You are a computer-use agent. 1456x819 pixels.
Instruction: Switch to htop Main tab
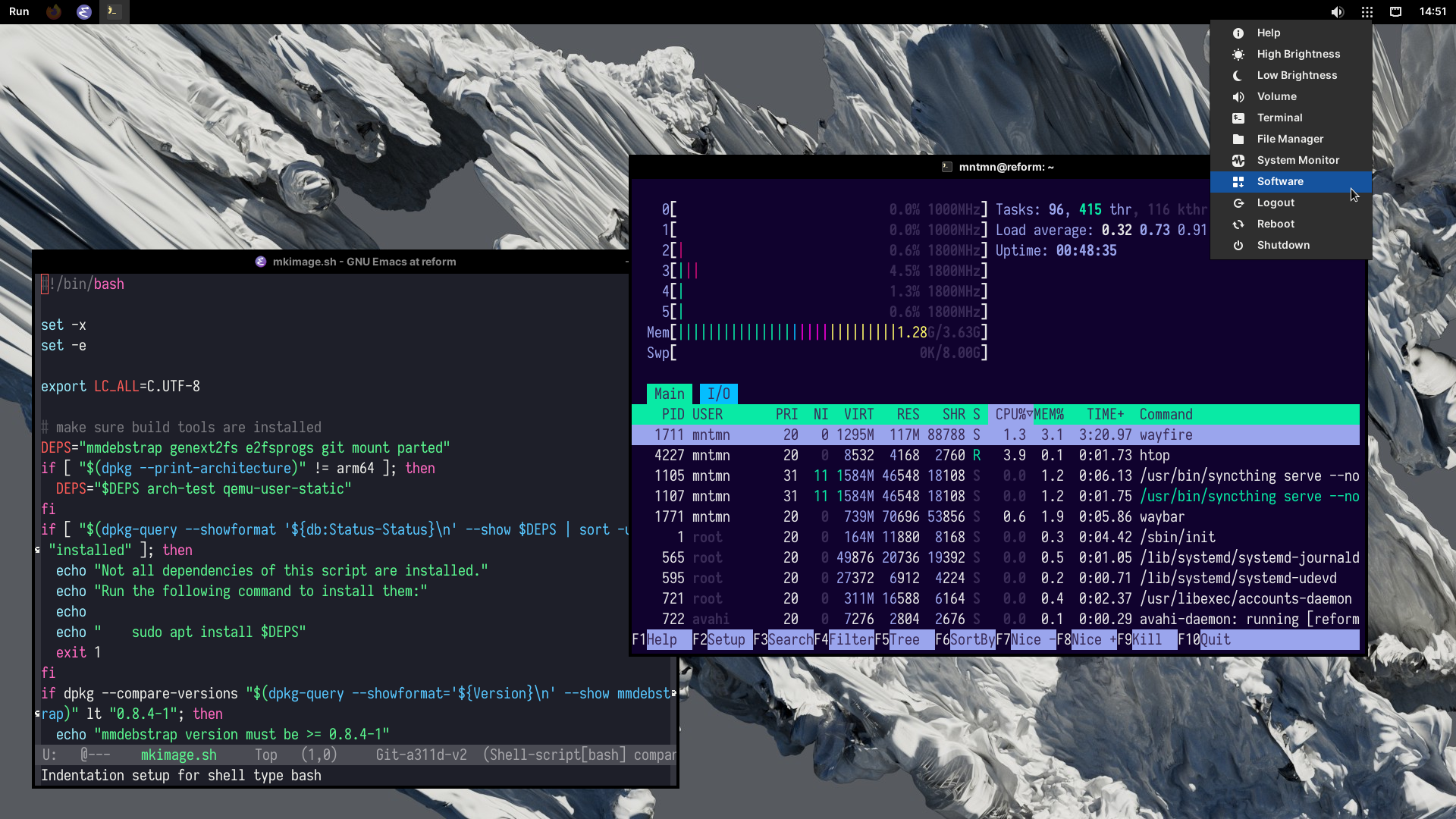(x=669, y=394)
